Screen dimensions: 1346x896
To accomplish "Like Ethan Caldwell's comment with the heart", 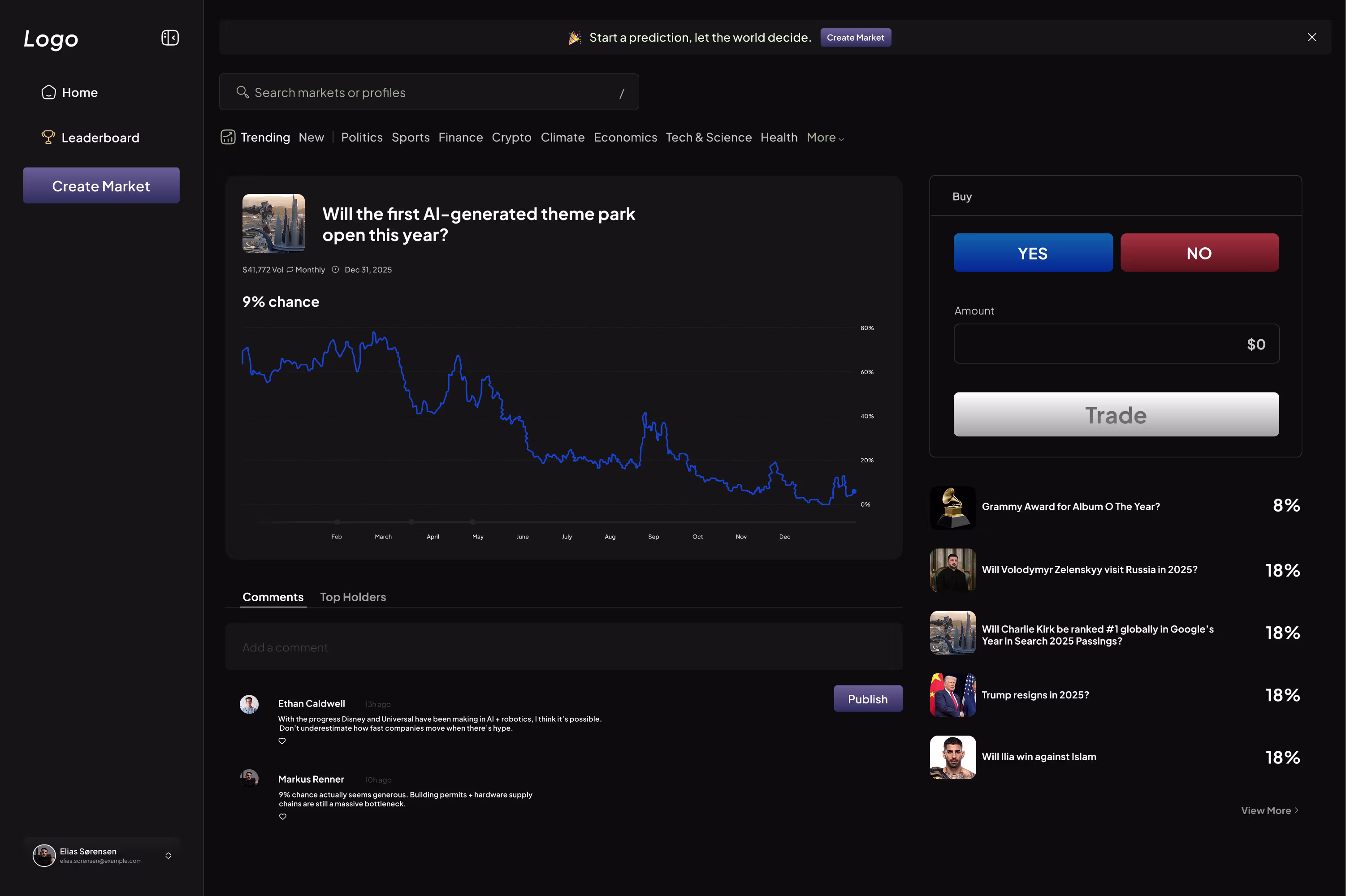I will 282,741.
